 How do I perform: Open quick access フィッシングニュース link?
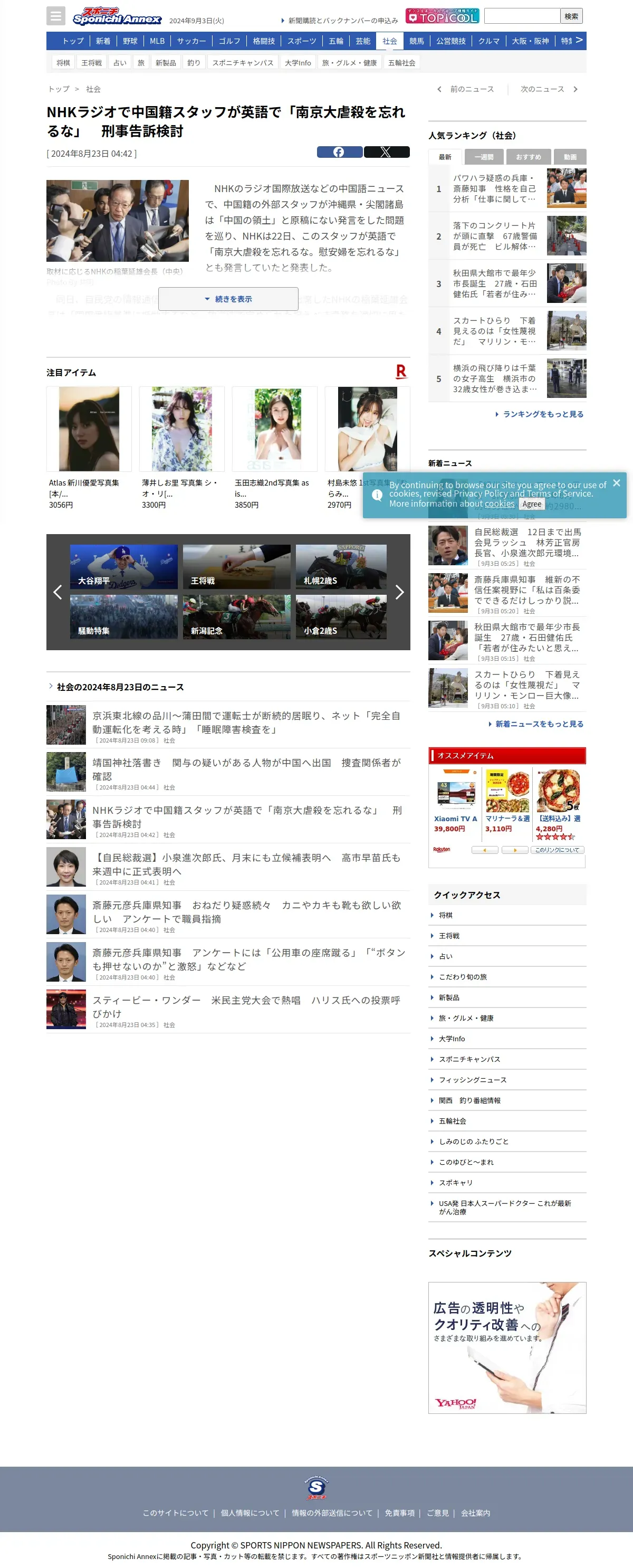[473, 1080]
